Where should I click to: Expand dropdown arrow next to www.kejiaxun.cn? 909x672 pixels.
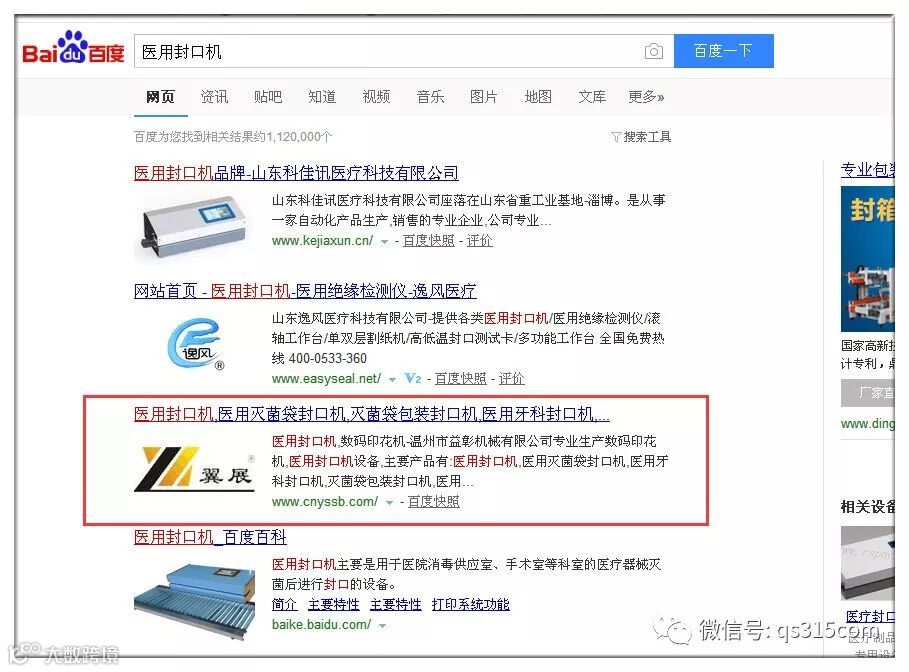(384, 242)
